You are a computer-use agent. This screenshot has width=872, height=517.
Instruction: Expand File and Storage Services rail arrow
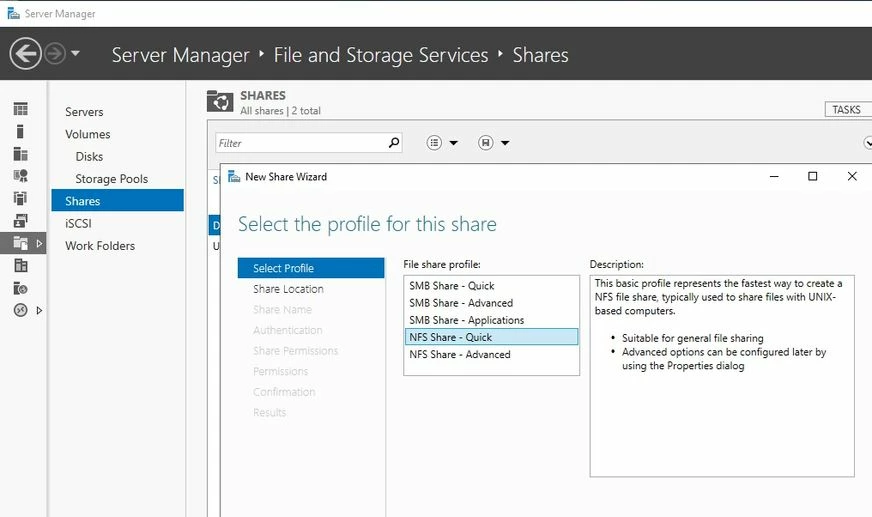pos(39,243)
